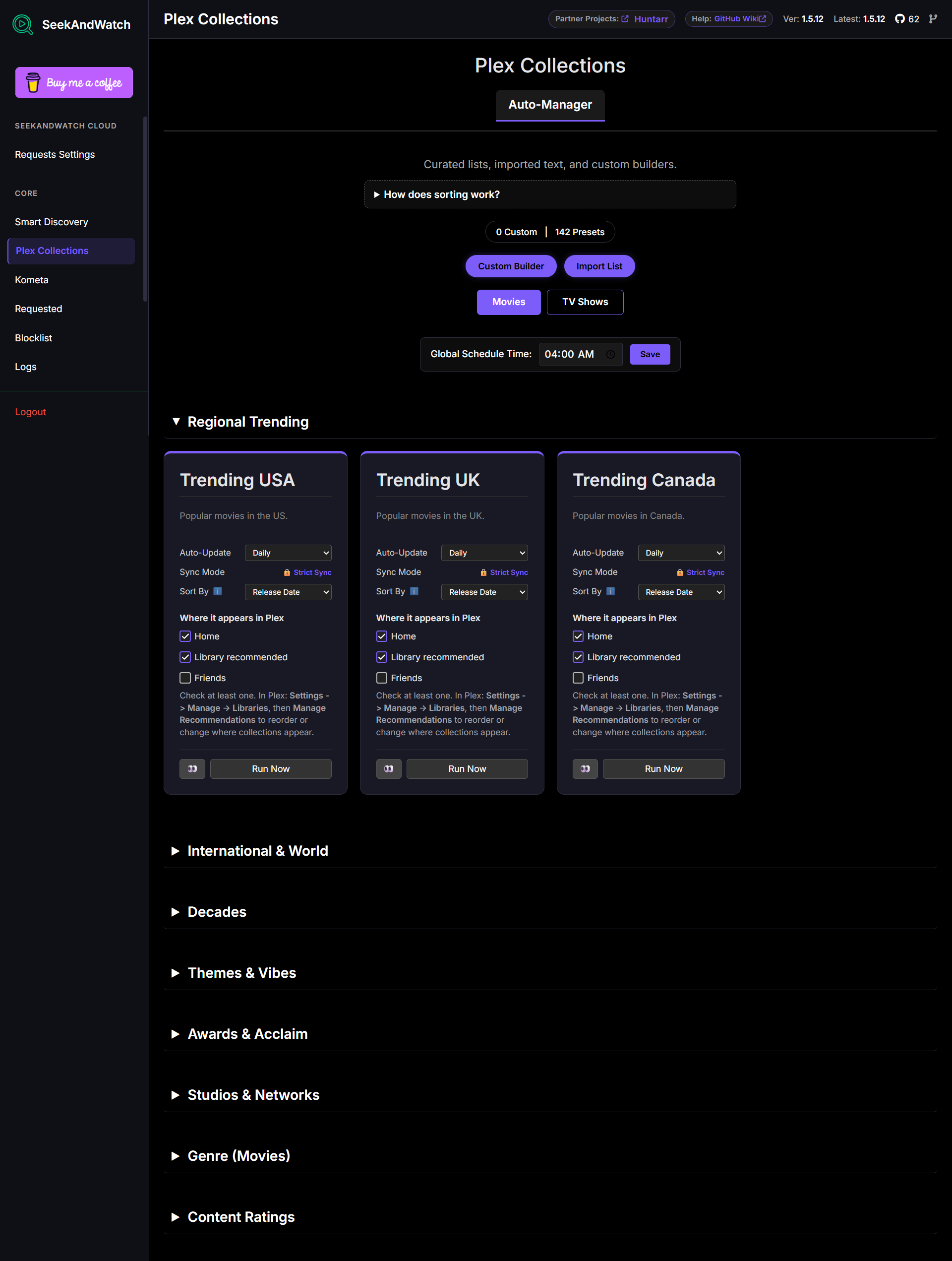Click the Custom Builder button
The image size is (952, 1261).
point(511,266)
